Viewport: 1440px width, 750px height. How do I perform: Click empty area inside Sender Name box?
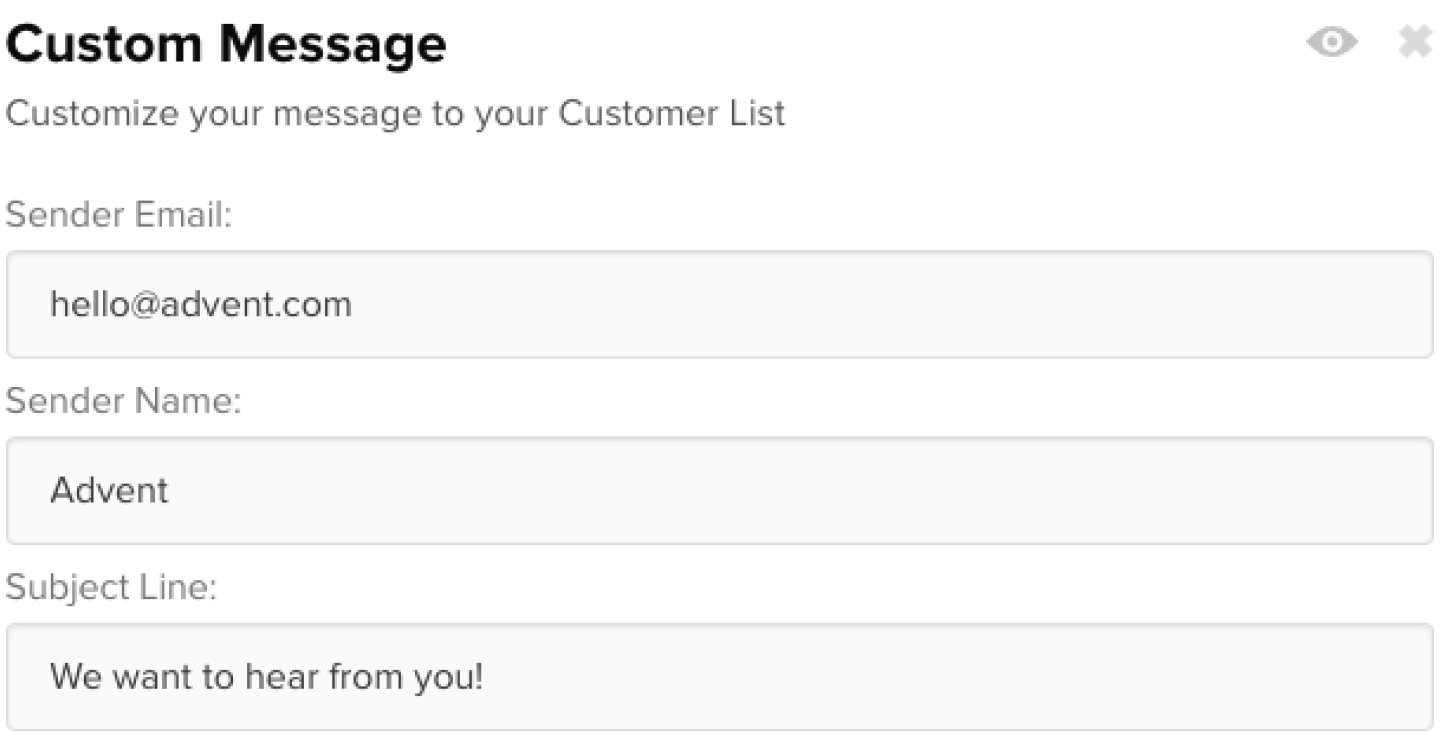tap(800, 490)
